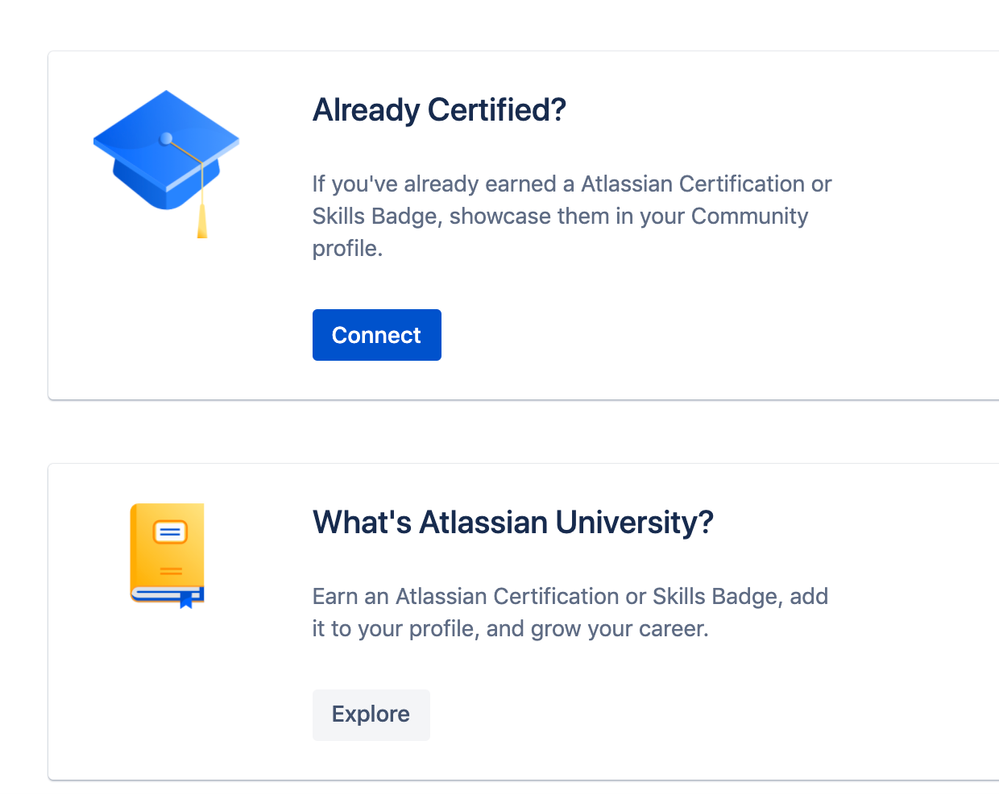
Task: Open Atlassian University via Explore button
Action: pos(371,714)
